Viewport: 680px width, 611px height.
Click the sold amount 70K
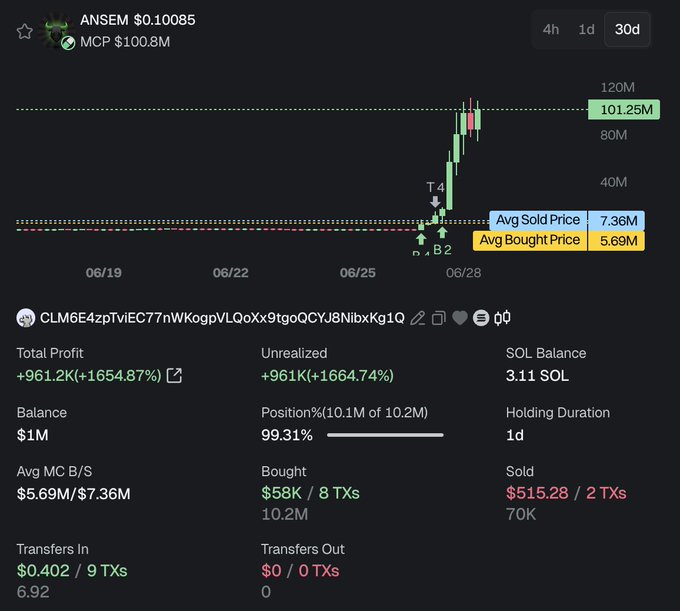[521, 514]
